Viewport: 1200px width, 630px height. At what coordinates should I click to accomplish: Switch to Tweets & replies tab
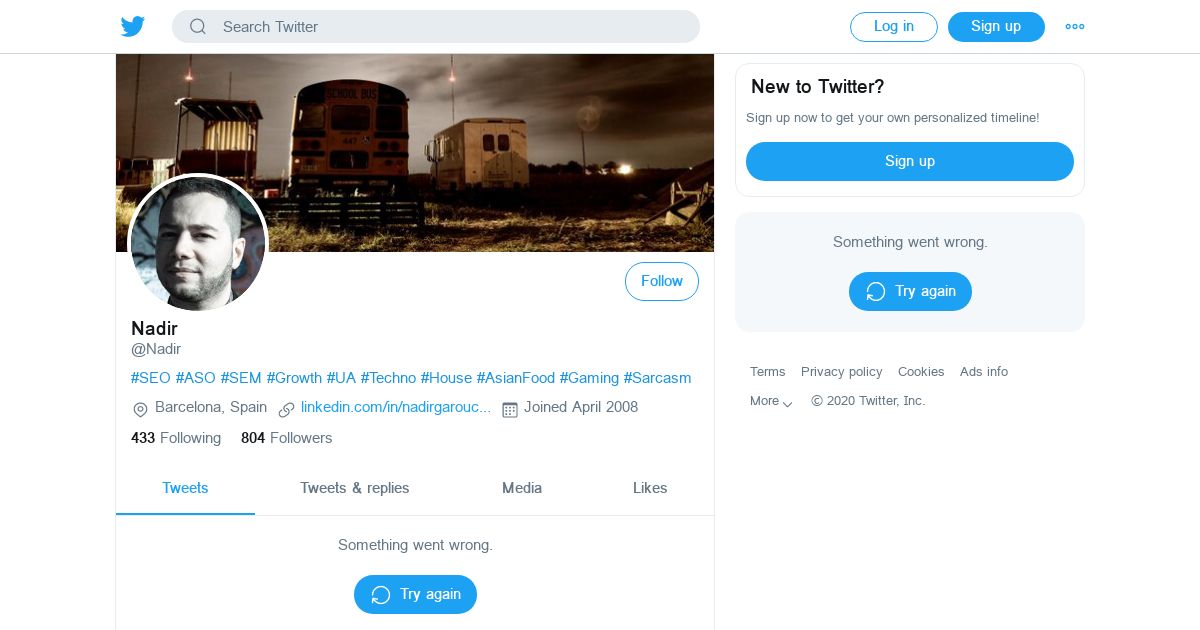click(x=355, y=488)
